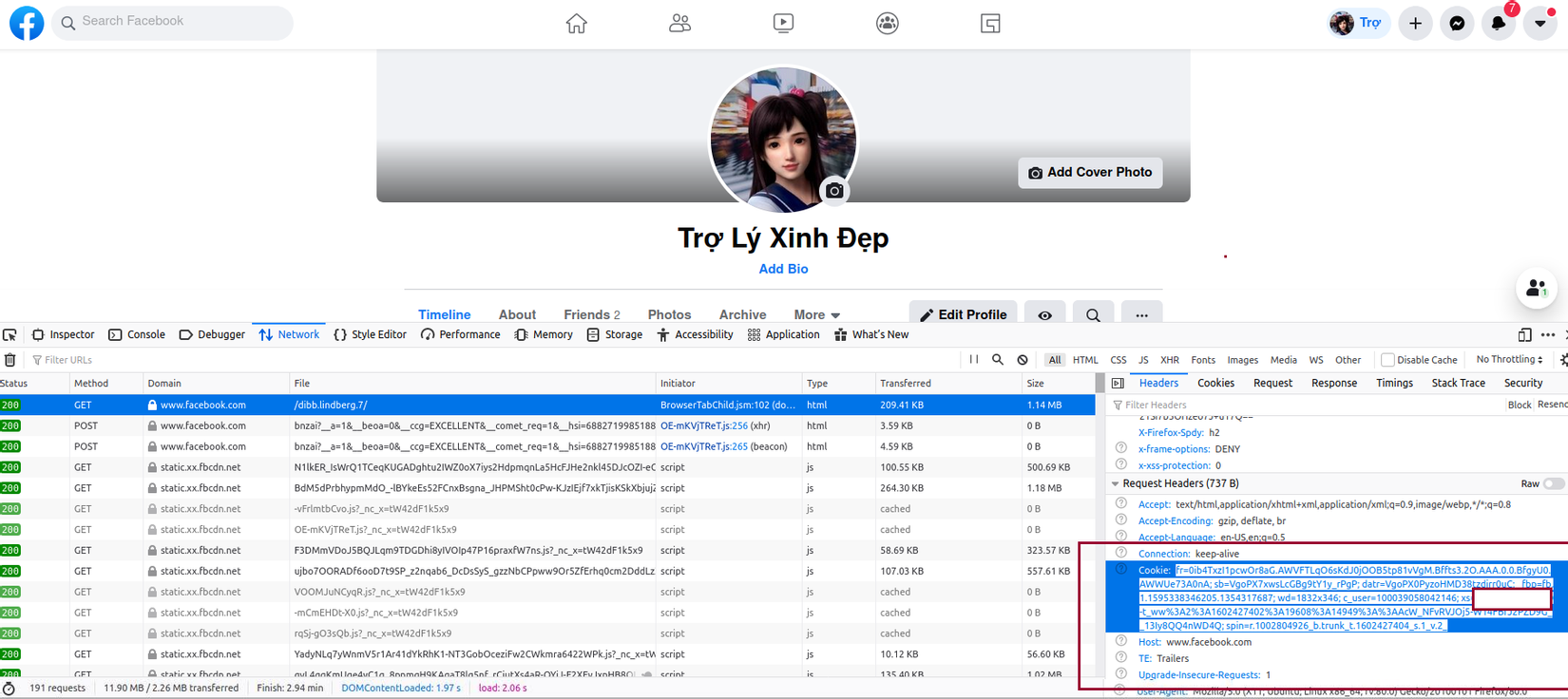Open the profile three-dots options button

coord(1141,315)
